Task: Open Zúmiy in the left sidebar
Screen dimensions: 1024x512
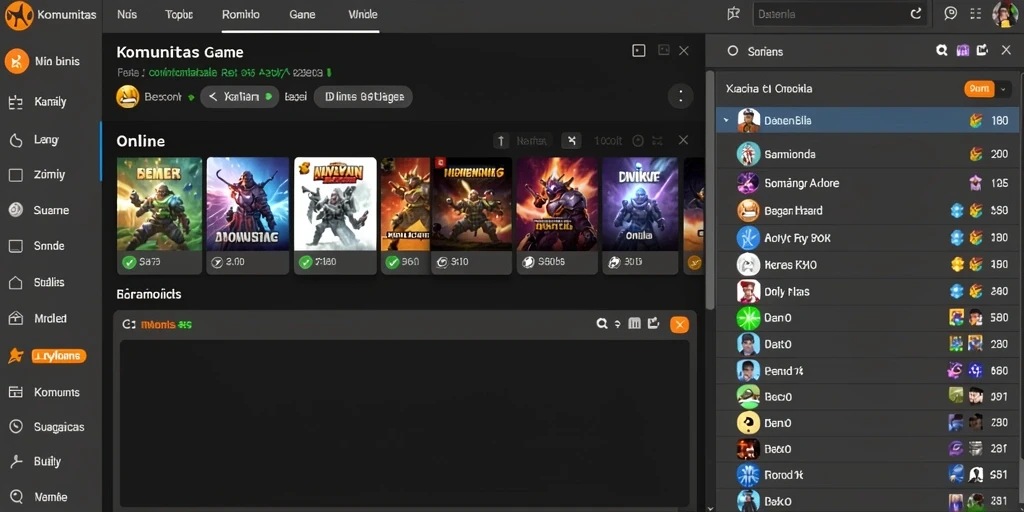Action: 49,174
